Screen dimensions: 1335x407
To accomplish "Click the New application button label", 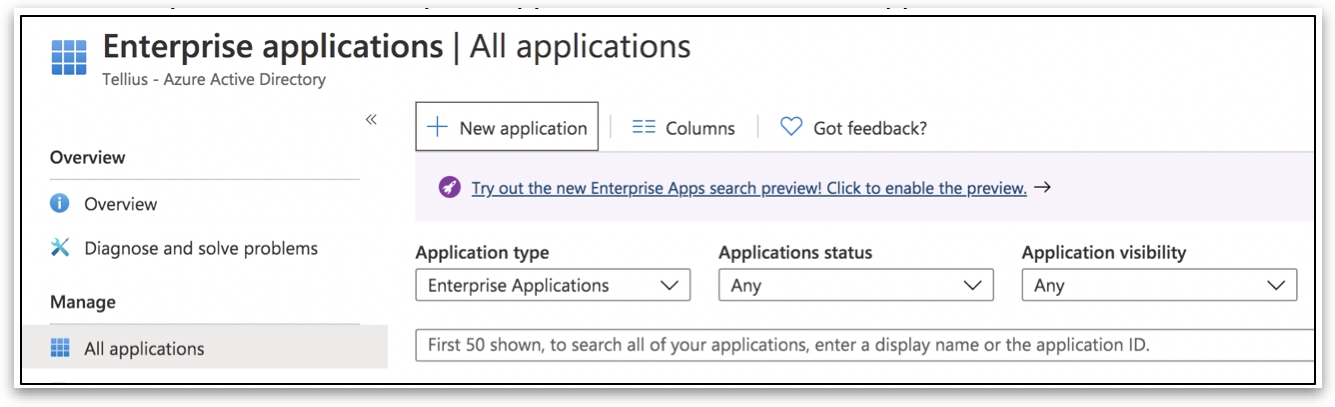I will pos(523,128).
